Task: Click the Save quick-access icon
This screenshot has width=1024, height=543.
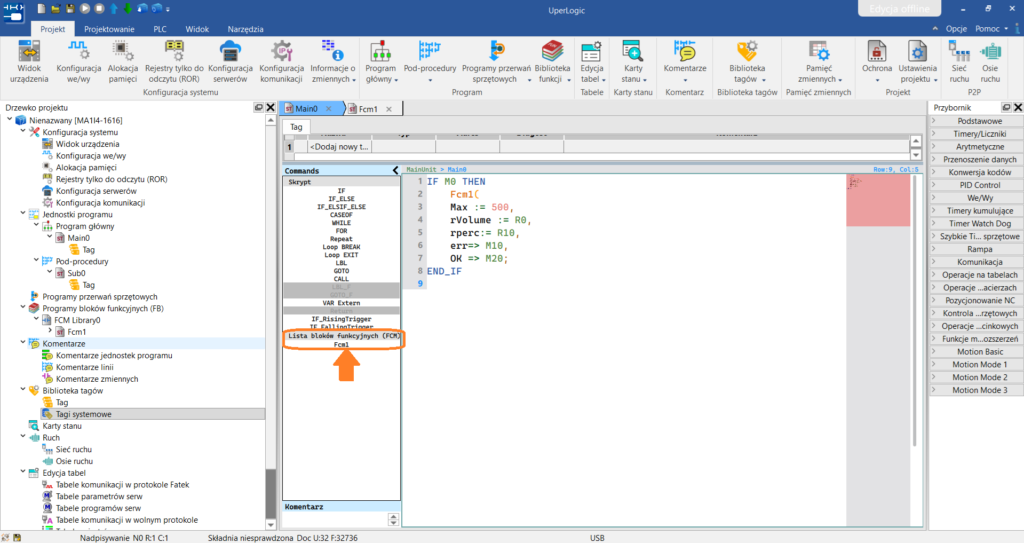Action: click(71, 8)
